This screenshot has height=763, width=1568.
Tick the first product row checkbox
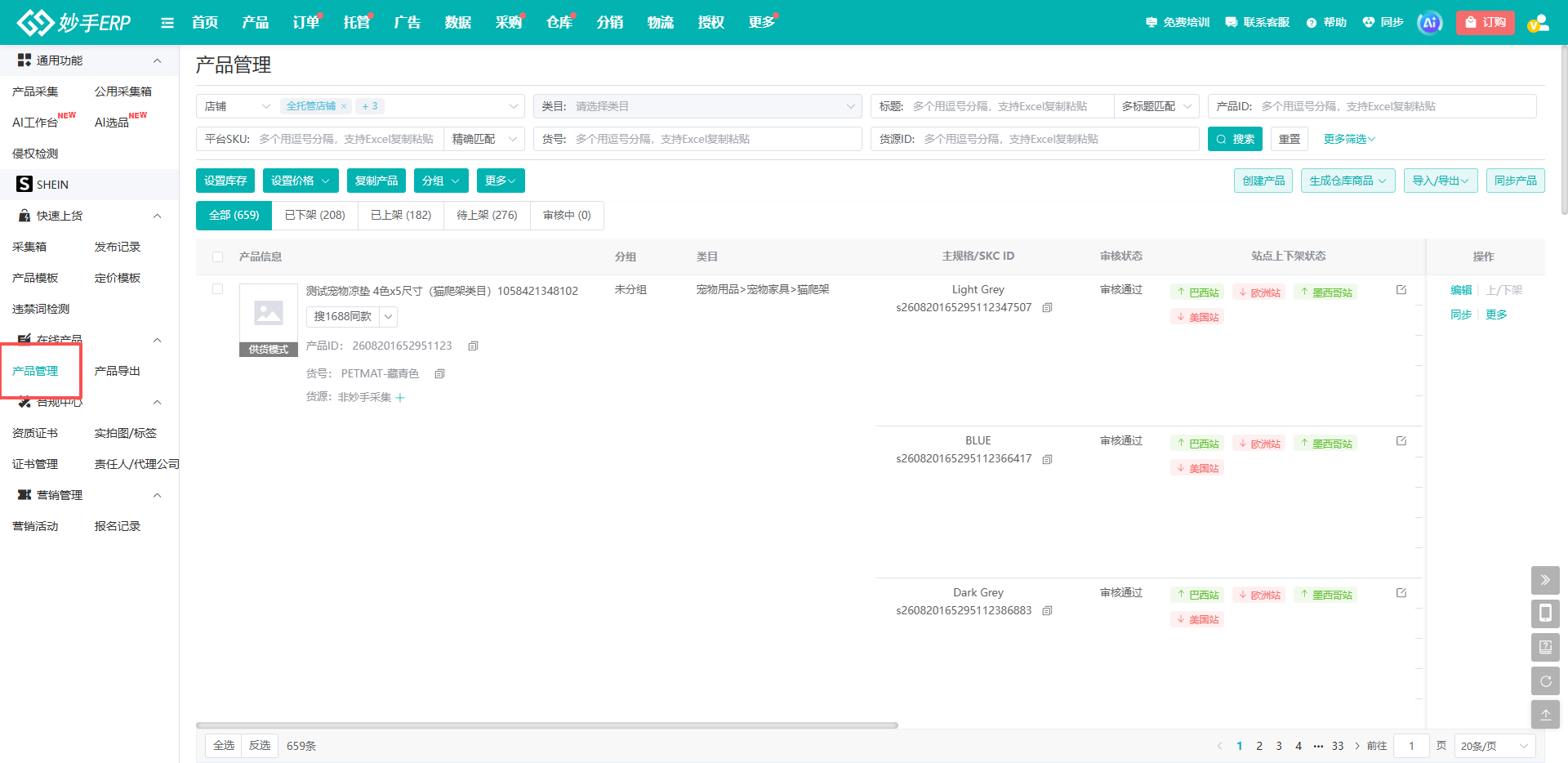(217, 289)
